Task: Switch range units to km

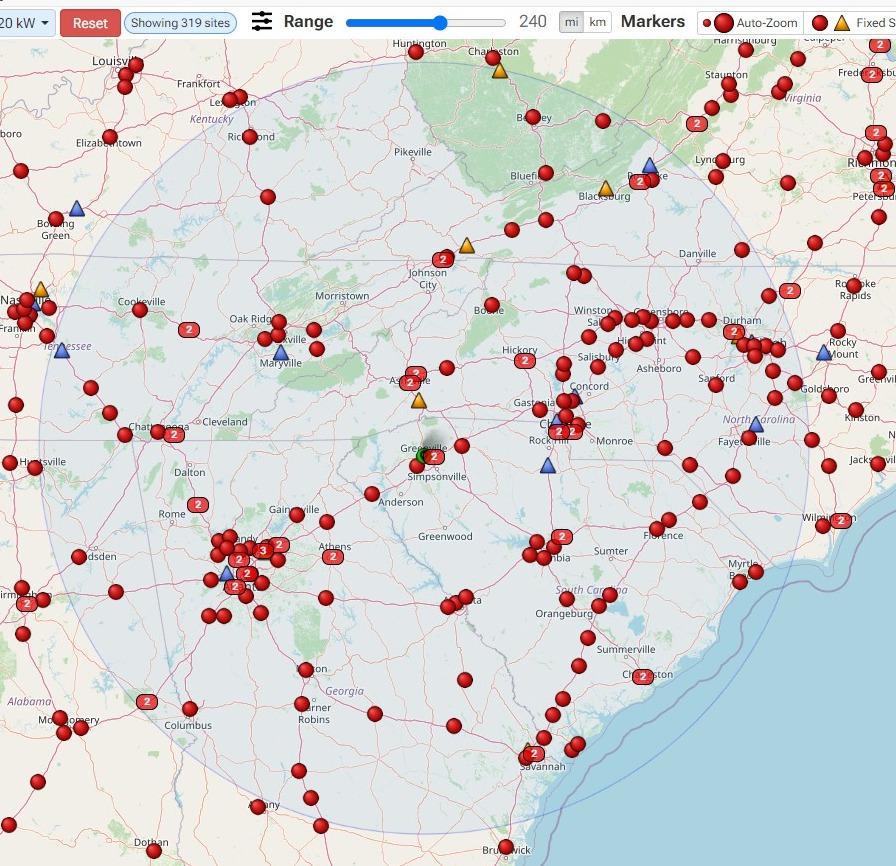Action: click(597, 22)
